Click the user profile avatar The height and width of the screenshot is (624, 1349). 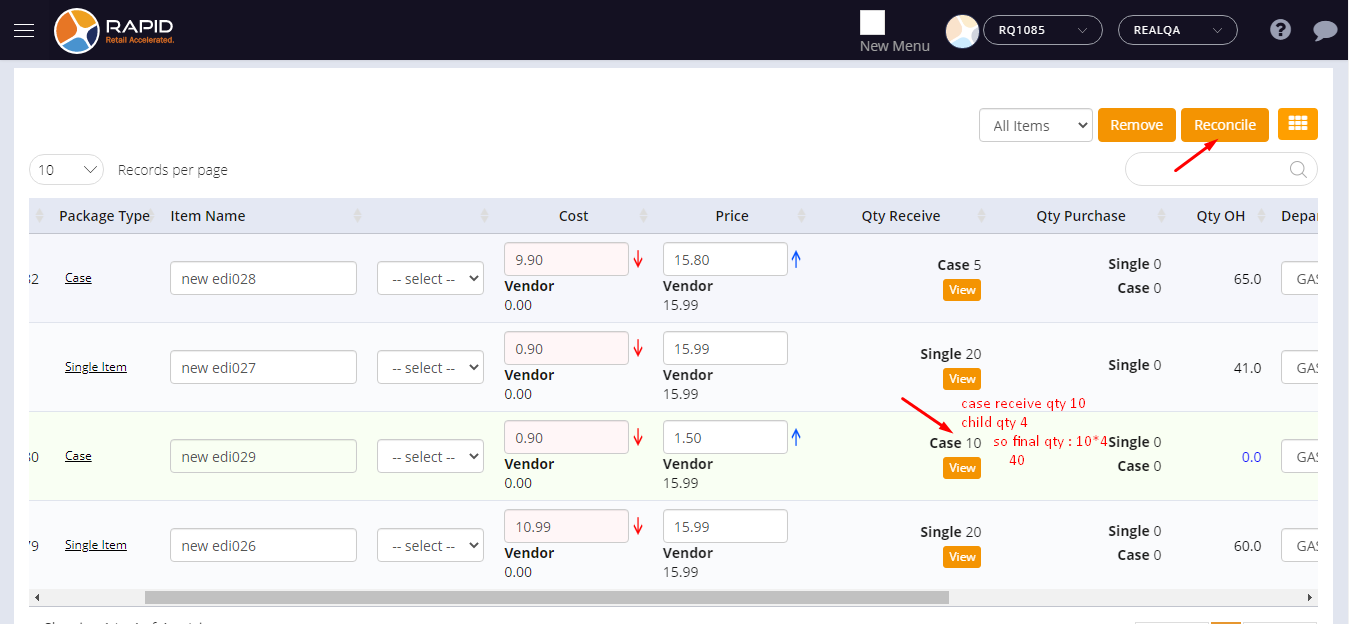(962, 31)
